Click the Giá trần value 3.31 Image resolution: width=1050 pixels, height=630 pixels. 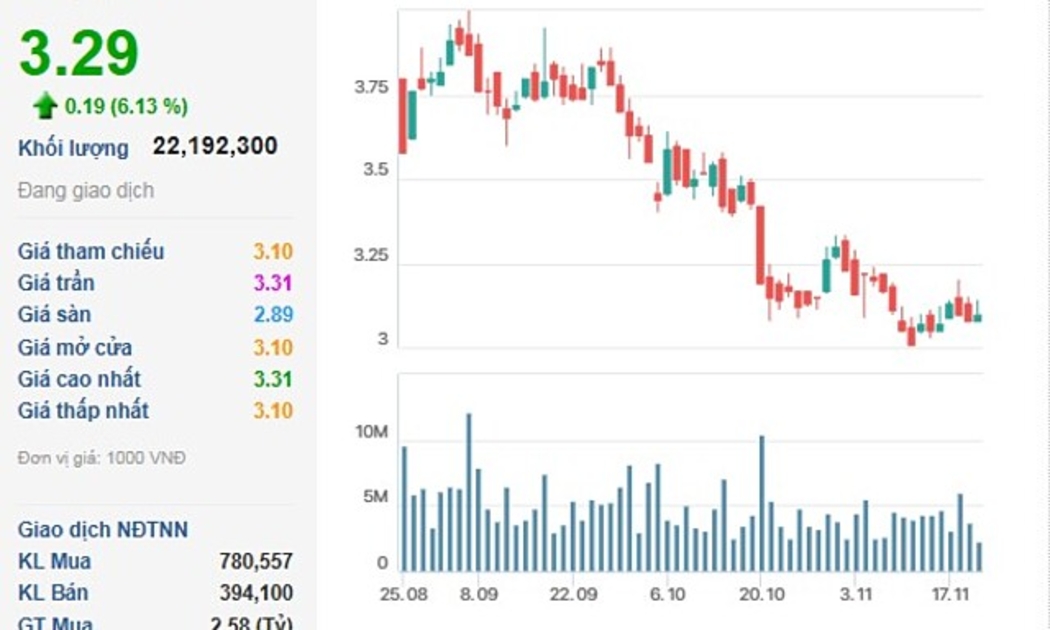(x=273, y=283)
